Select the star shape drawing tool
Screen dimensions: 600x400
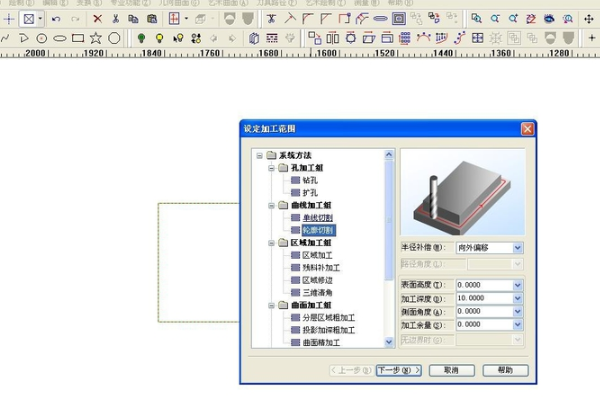tap(96, 38)
